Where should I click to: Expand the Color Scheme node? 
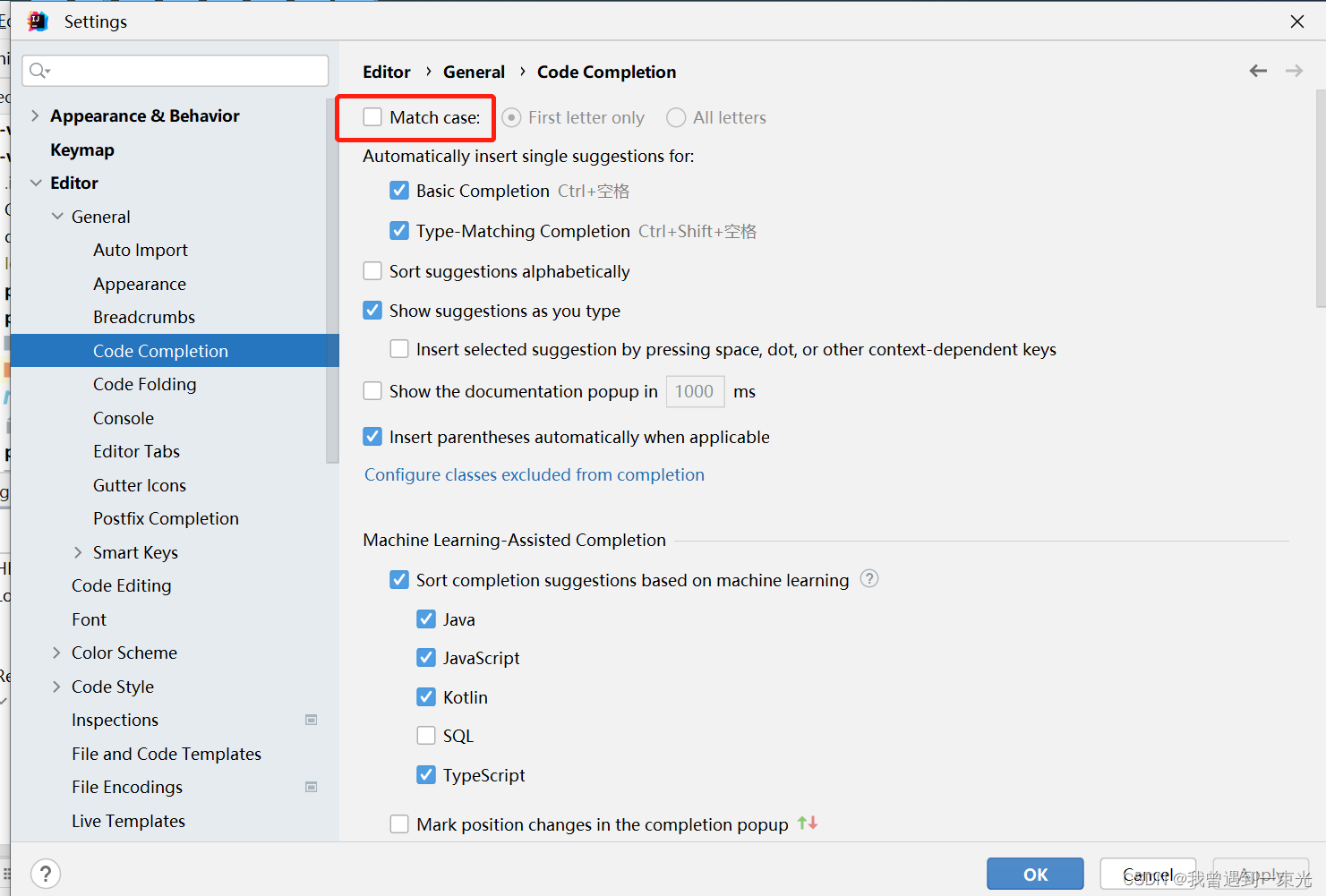[x=56, y=653]
